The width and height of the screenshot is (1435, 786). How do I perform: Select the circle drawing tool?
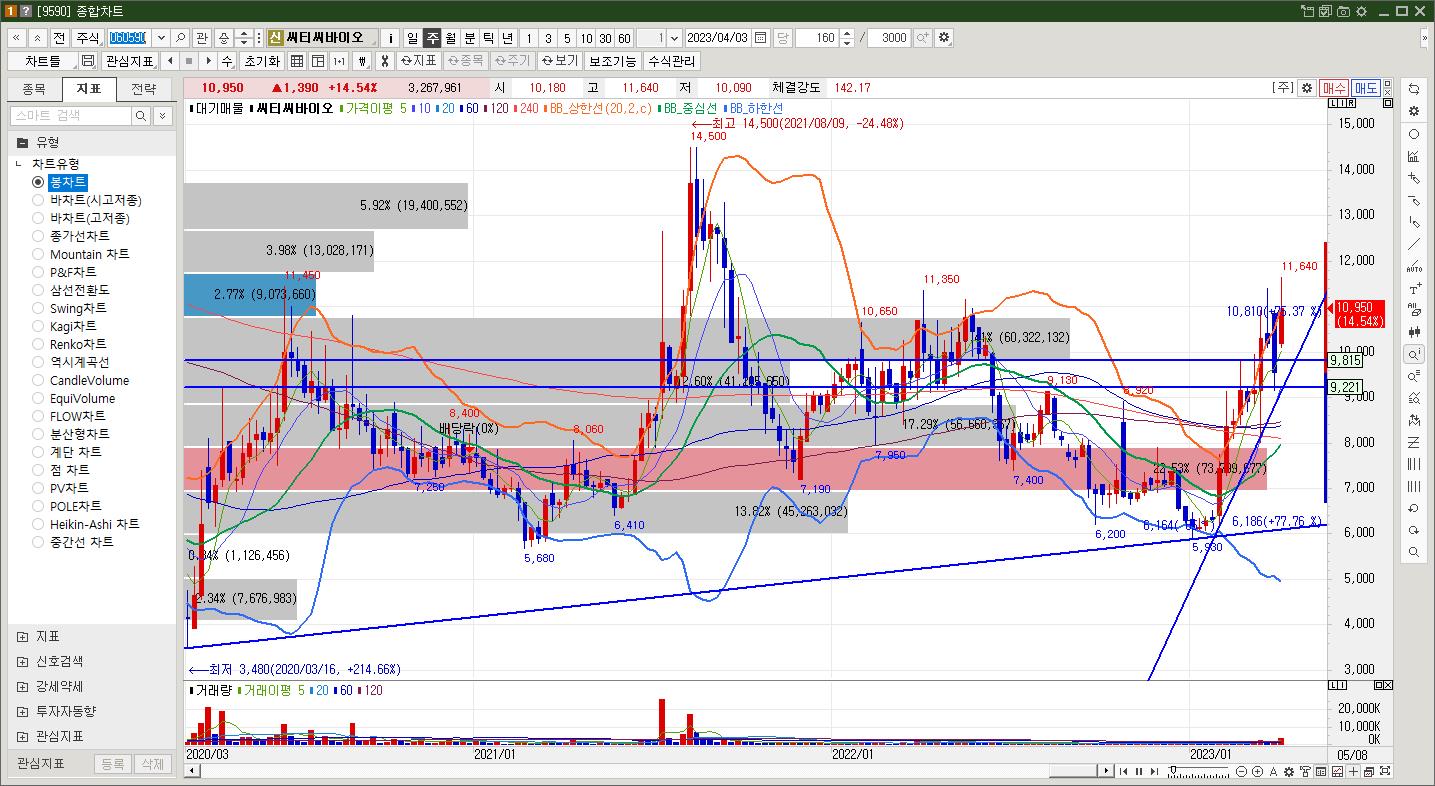[1413, 134]
